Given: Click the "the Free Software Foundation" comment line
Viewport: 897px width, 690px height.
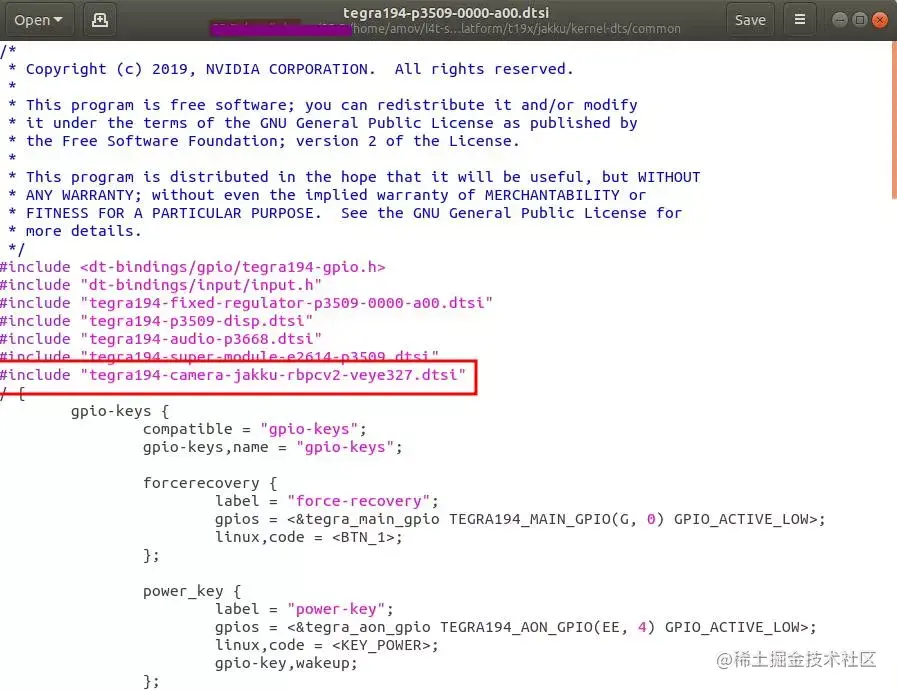Looking at the screenshot, I should pos(264,141).
